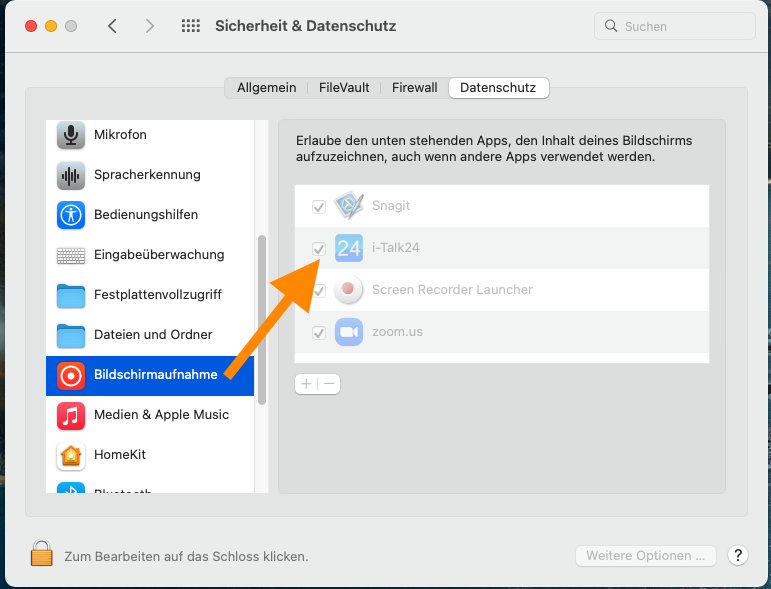Click the Bildschirmaufnahme record icon

[71, 376]
